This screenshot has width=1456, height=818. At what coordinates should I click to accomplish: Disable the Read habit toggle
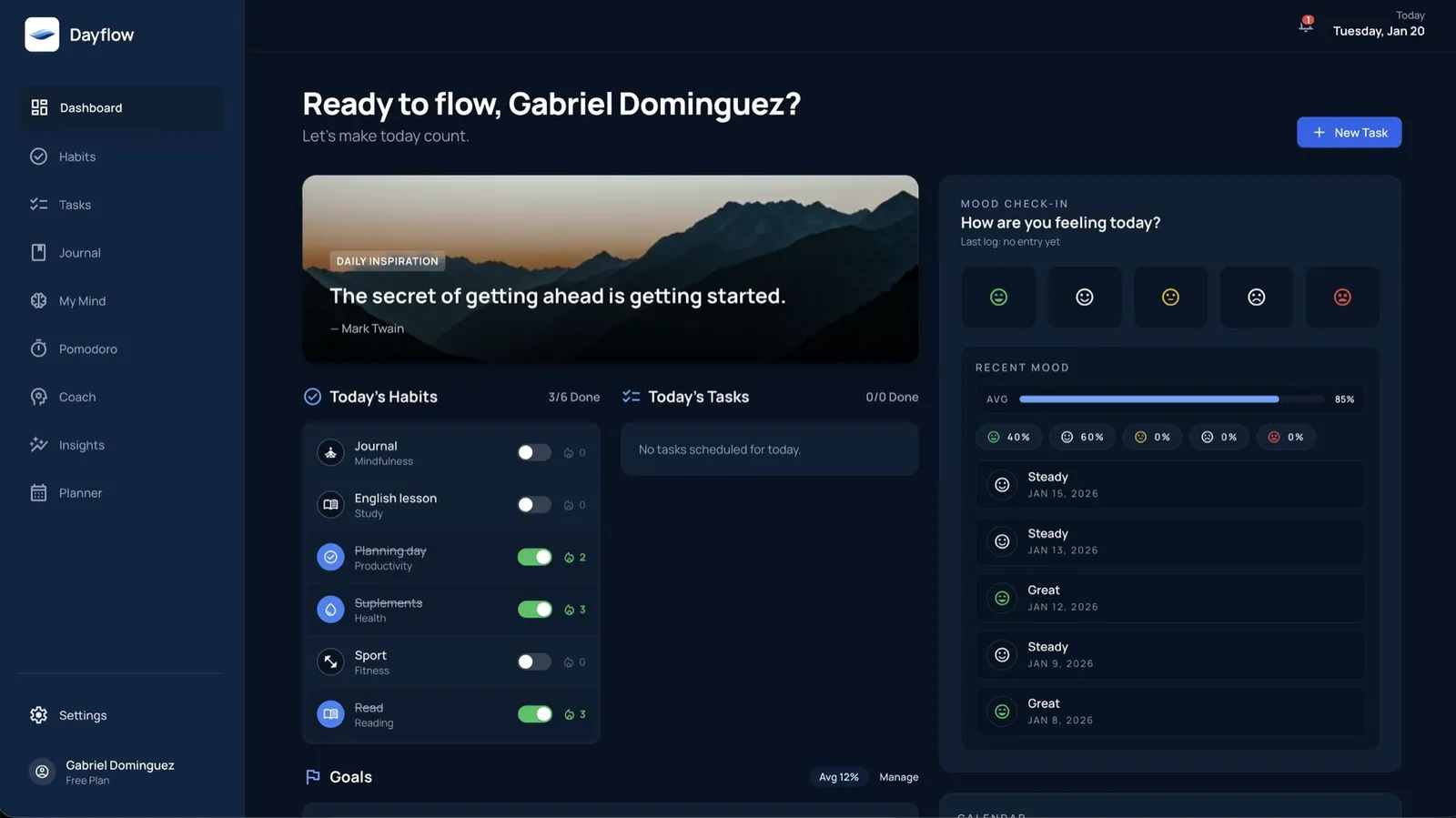(x=534, y=714)
